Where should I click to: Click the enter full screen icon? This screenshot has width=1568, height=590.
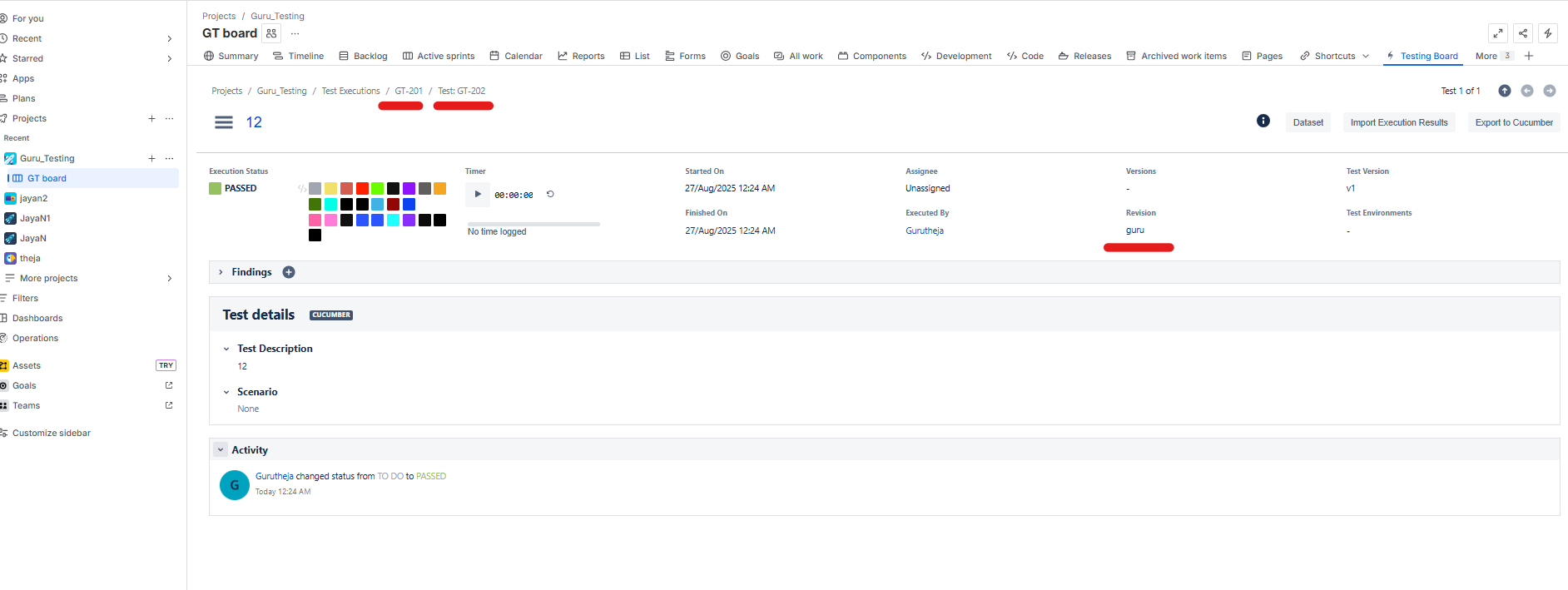[1497, 33]
